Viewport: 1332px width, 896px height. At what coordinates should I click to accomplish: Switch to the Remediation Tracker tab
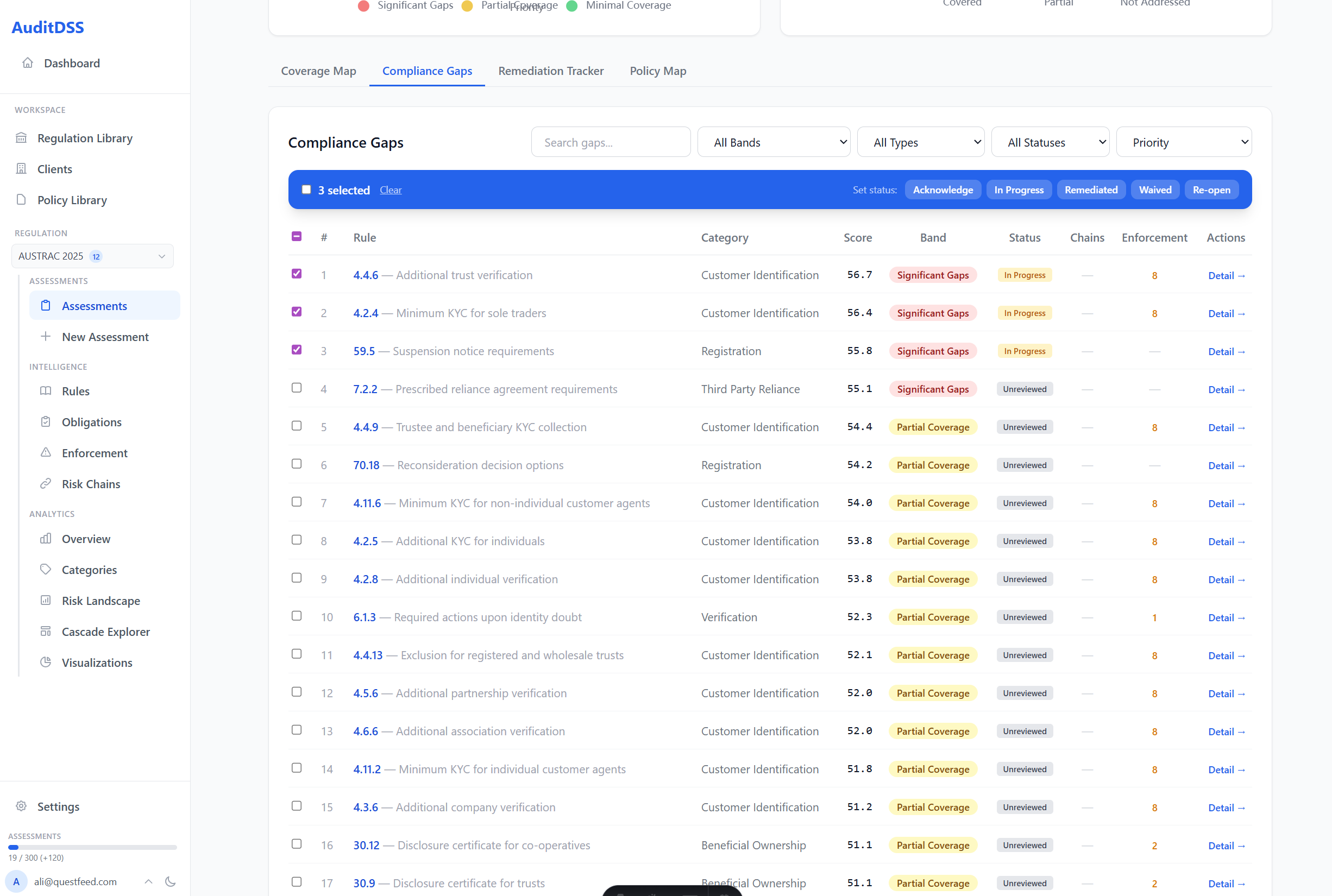[550, 71]
